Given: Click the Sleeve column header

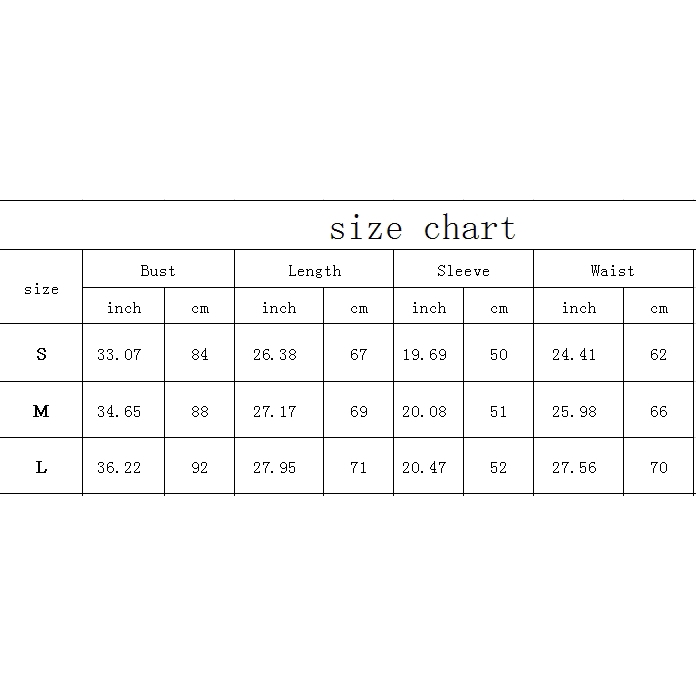Looking at the screenshot, I should (463, 270).
